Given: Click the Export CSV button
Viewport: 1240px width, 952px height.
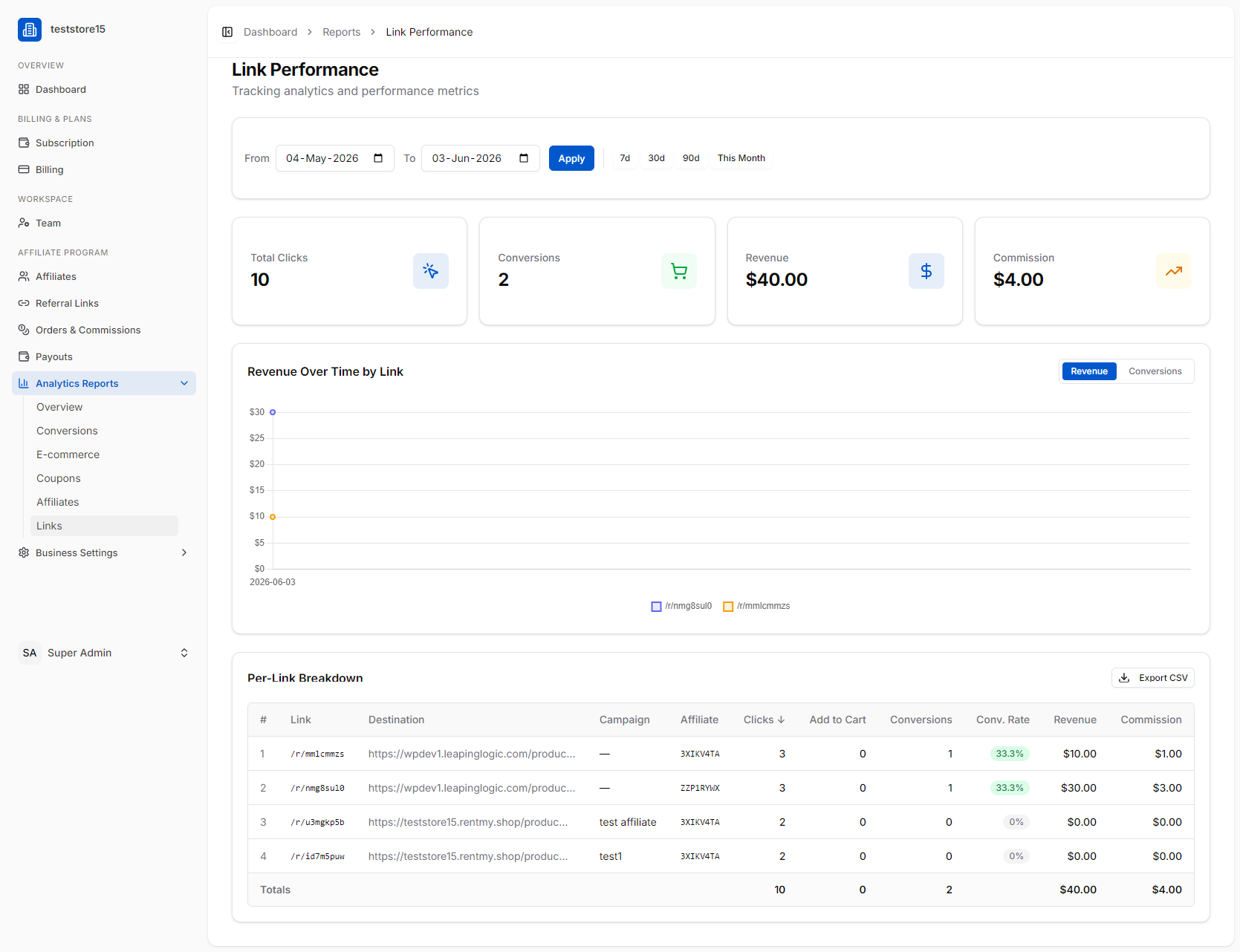Looking at the screenshot, I should tap(1153, 678).
